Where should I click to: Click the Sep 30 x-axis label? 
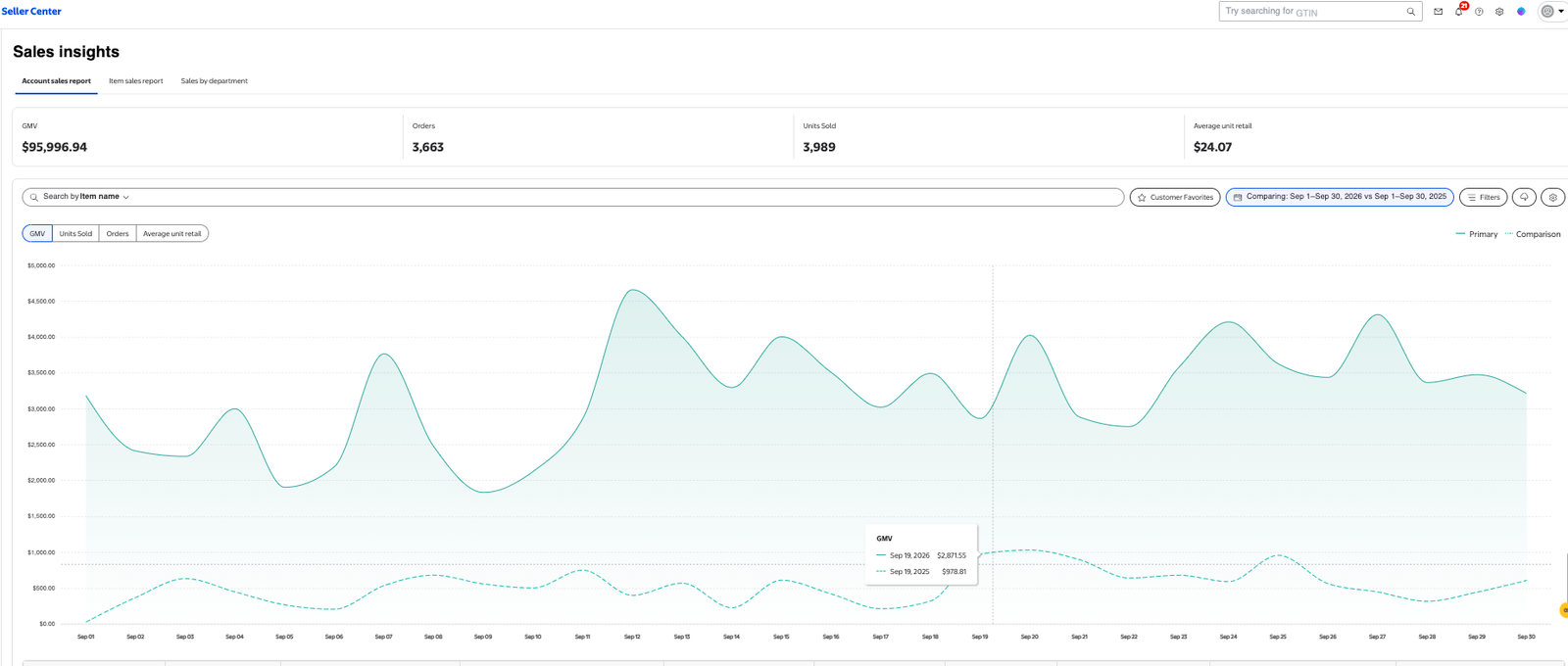pyautogui.click(x=1526, y=637)
